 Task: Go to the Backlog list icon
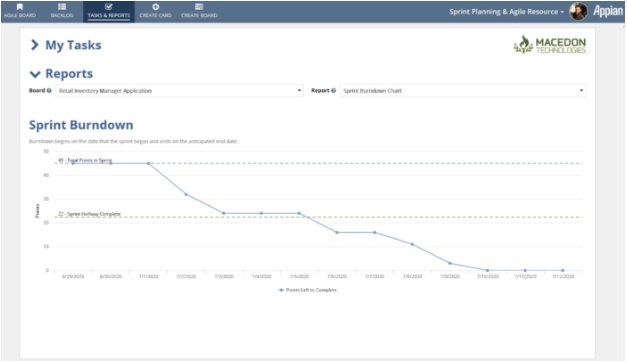tap(62, 7)
